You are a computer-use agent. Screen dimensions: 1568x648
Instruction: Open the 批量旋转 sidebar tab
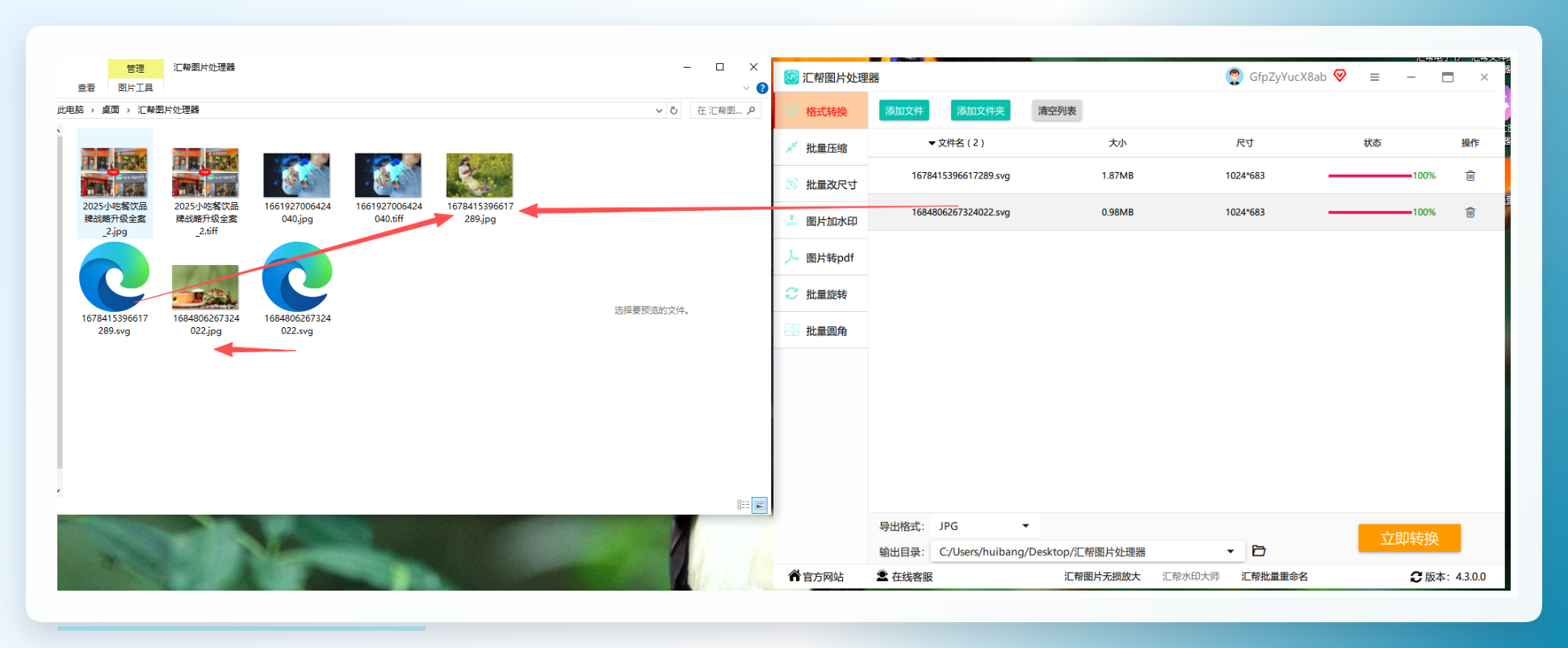pos(820,294)
